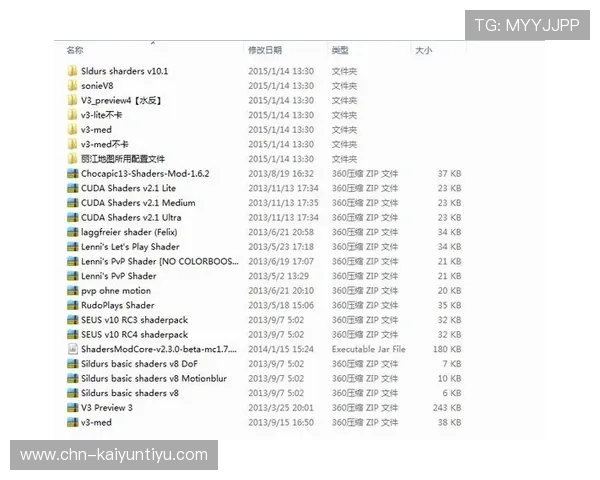The width and height of the screenshot is (600, 480).
Task: Click the CUDA Shaders v2.1 Ultra ZIP icon
Action: click(x=73, y=217)
